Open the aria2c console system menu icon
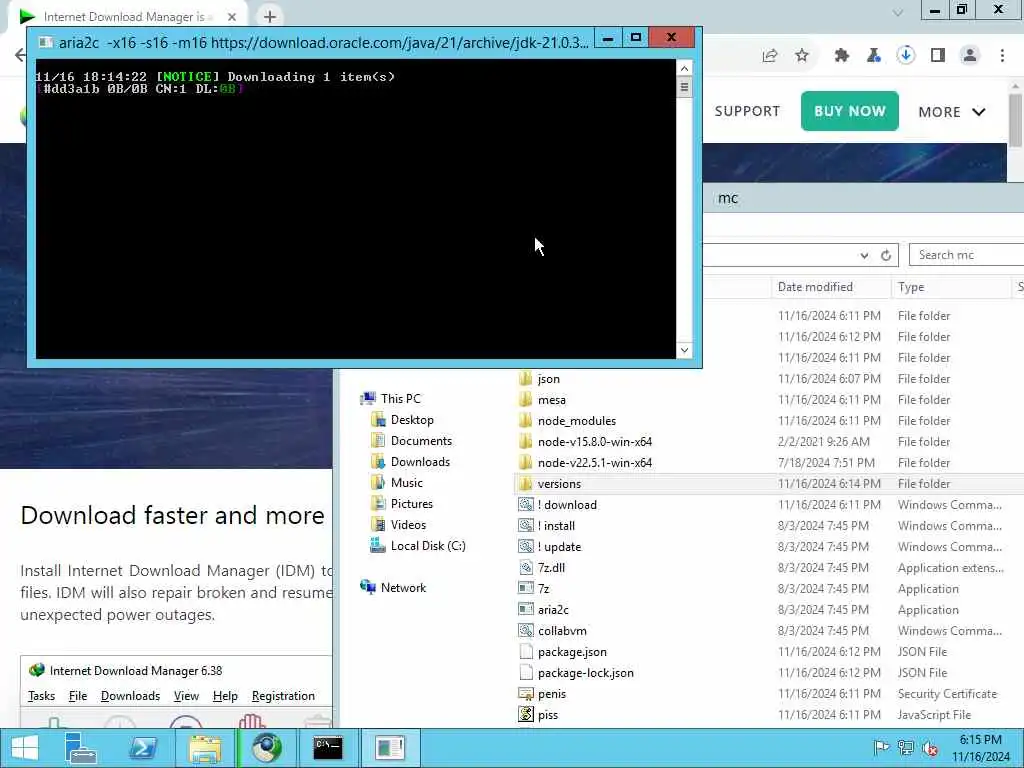This screenshot has width=1024, height=768. tap(46, 42)
